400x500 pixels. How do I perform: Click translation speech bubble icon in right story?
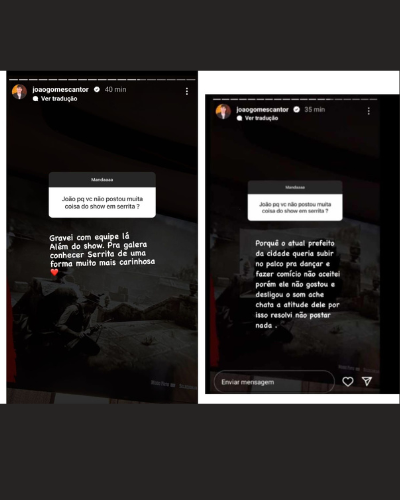tap(239, 118)
